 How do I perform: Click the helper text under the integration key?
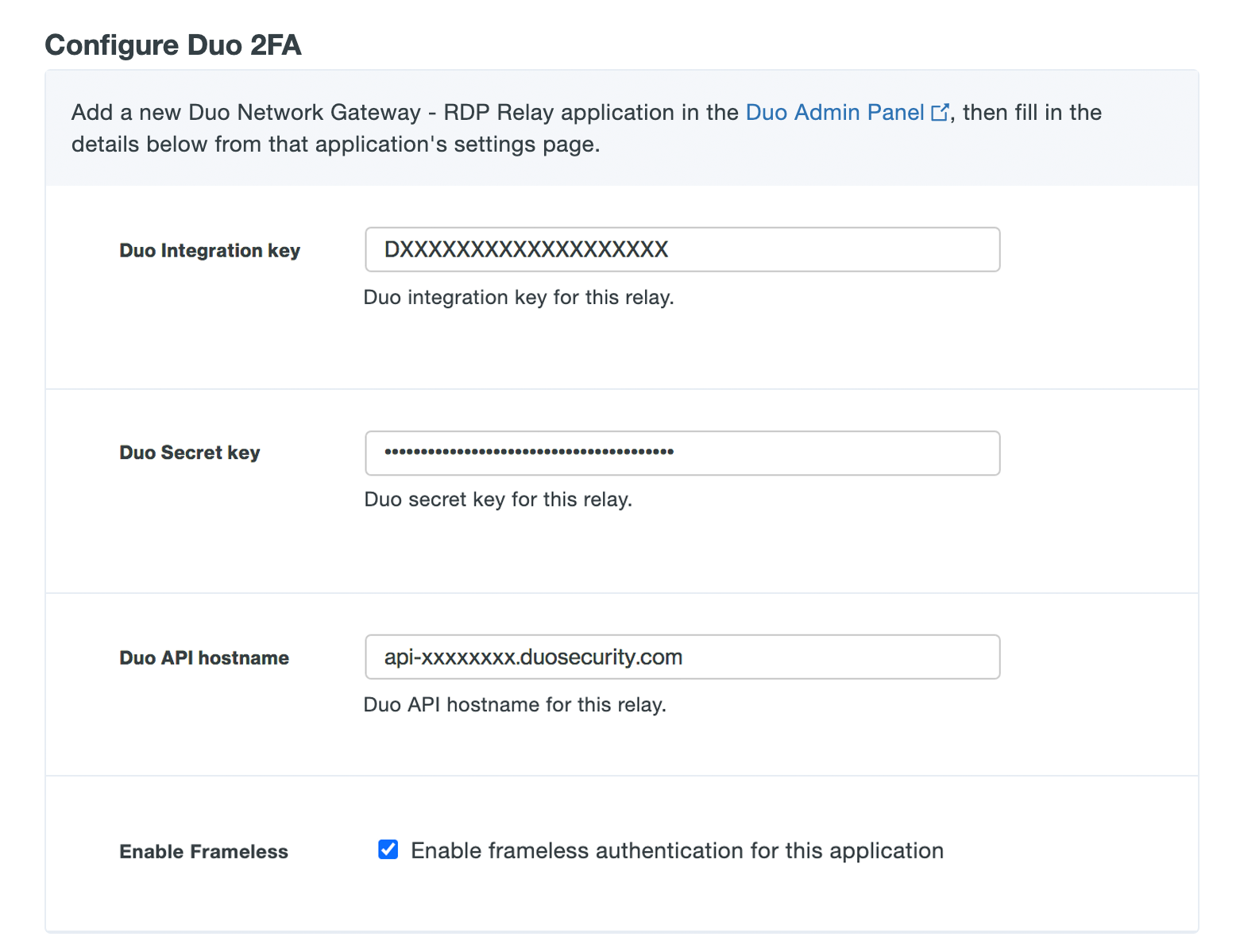pyautogui.click(x=519, y=297)
